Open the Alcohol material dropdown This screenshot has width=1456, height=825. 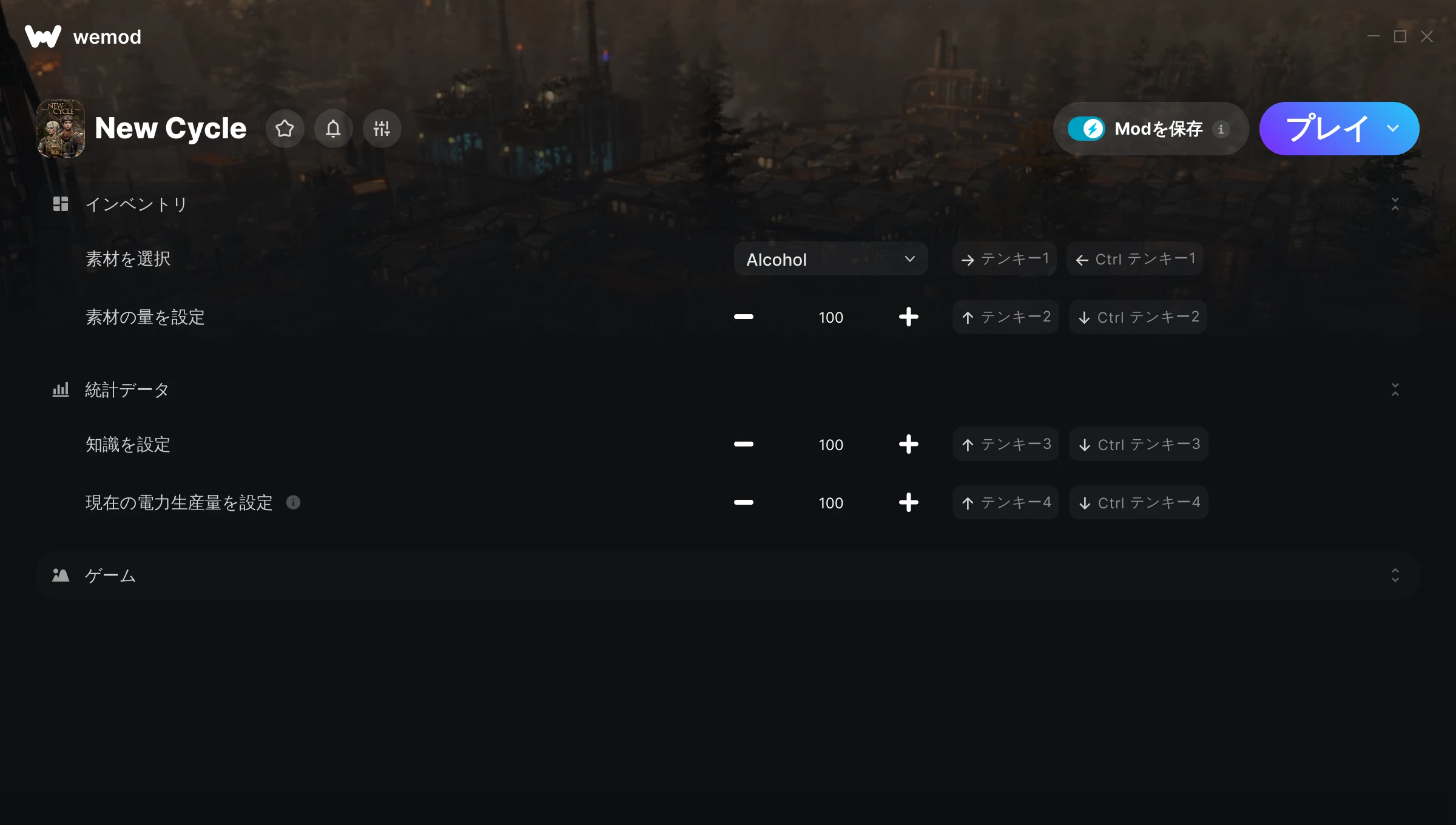click(x=831, y=259)
